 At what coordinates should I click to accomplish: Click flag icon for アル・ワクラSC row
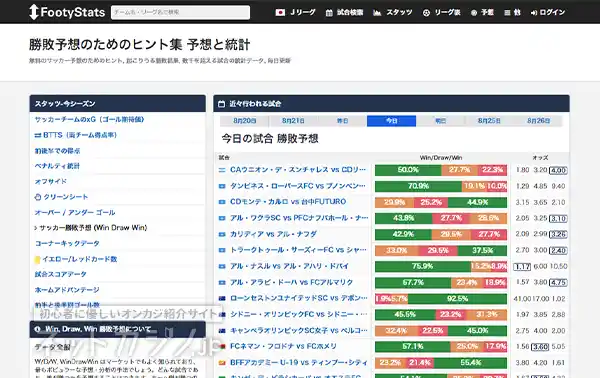222,218
